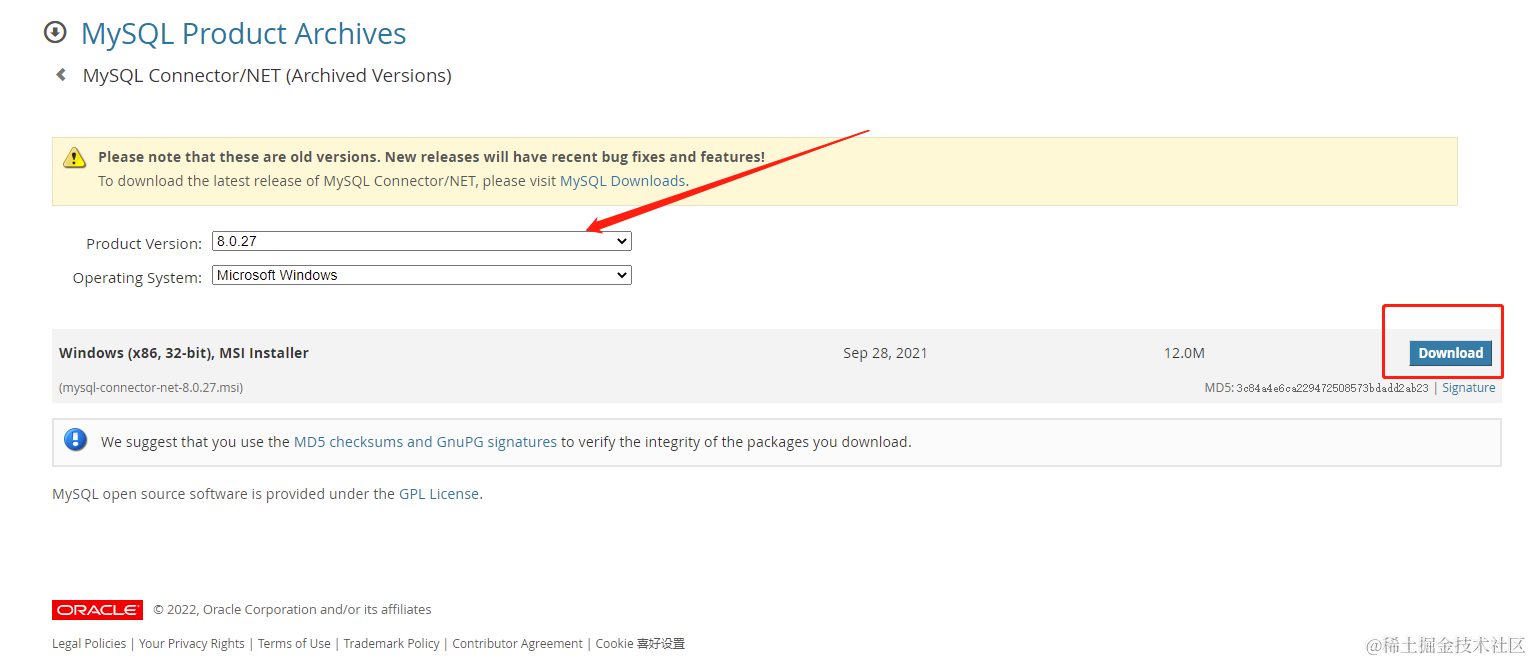Go back using the left chevron icon
The image size is (1532, 662).
click(61, 74)
